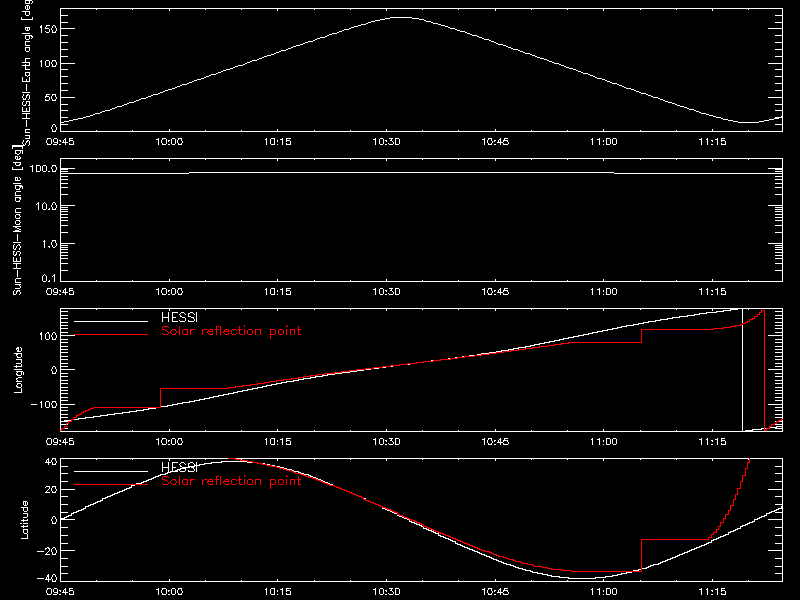This screenshot has height=600, width=800.
Task: Click 11:00 label under Latitude plot
Action: coord(604,592)
